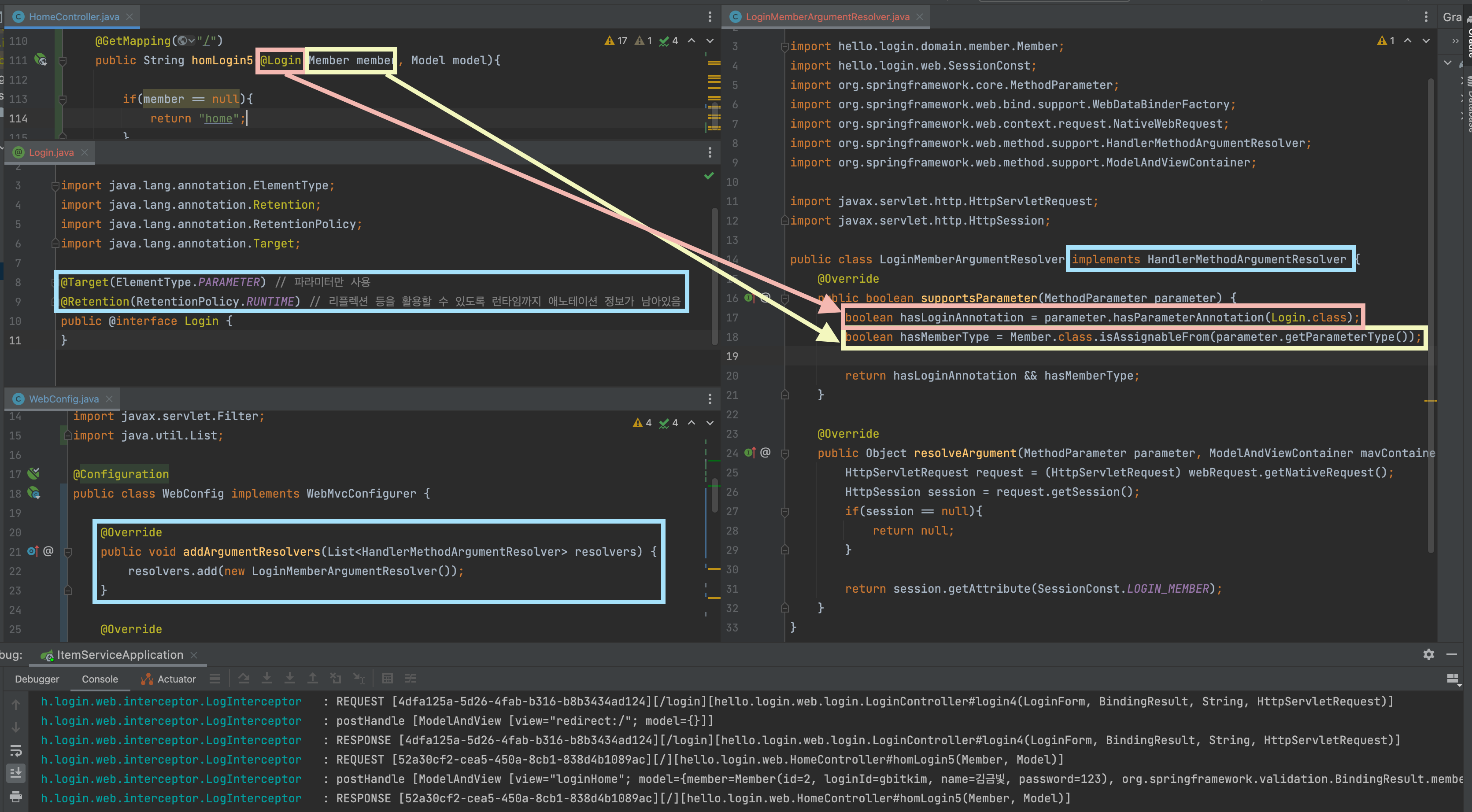Viewport: 1472px width, 812px height.
Task: Collapse the homLogin5 method fold on line 111
Action: (63, 61)
